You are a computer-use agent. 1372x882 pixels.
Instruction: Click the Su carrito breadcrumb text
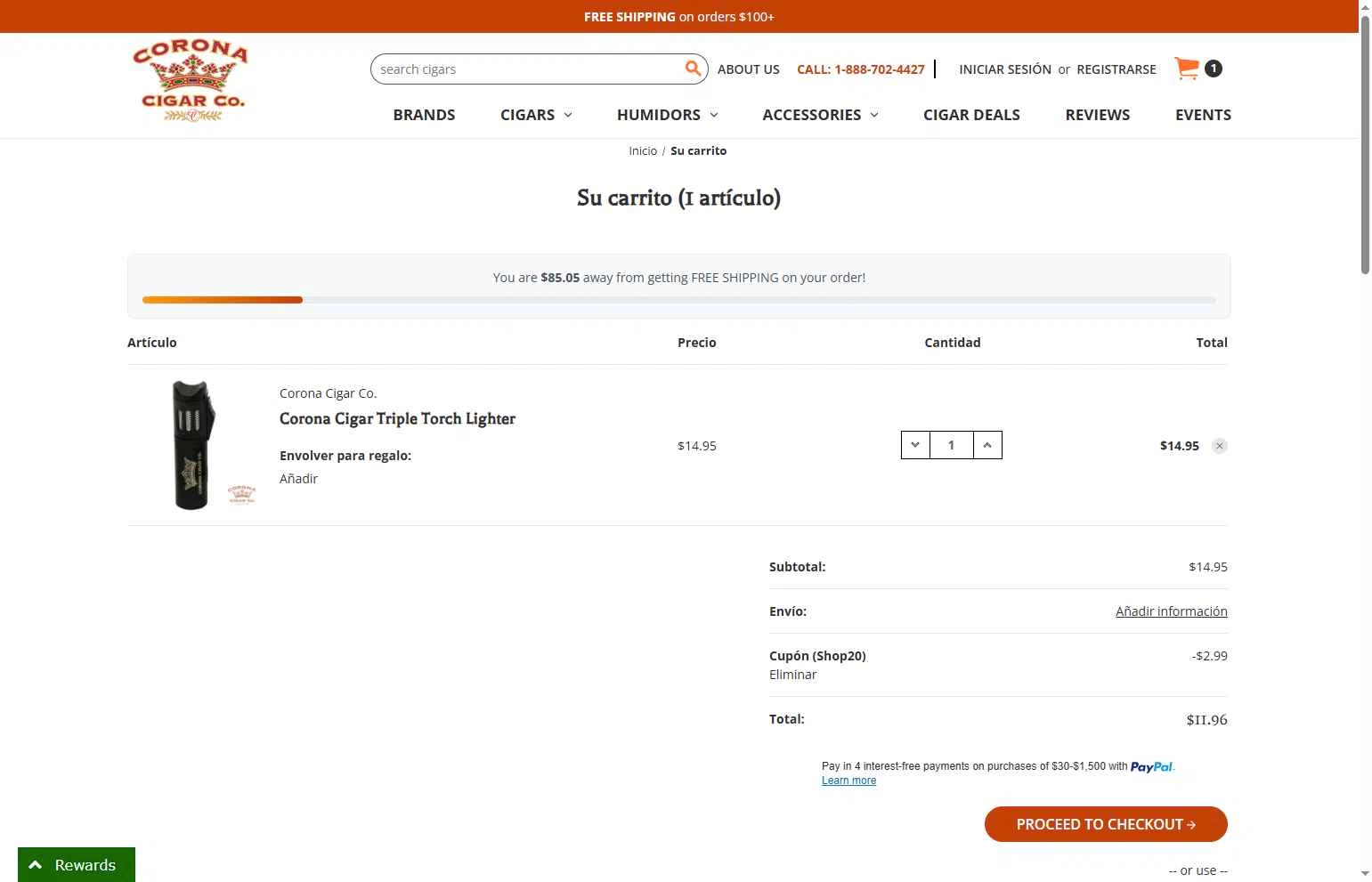click(698, 151)
